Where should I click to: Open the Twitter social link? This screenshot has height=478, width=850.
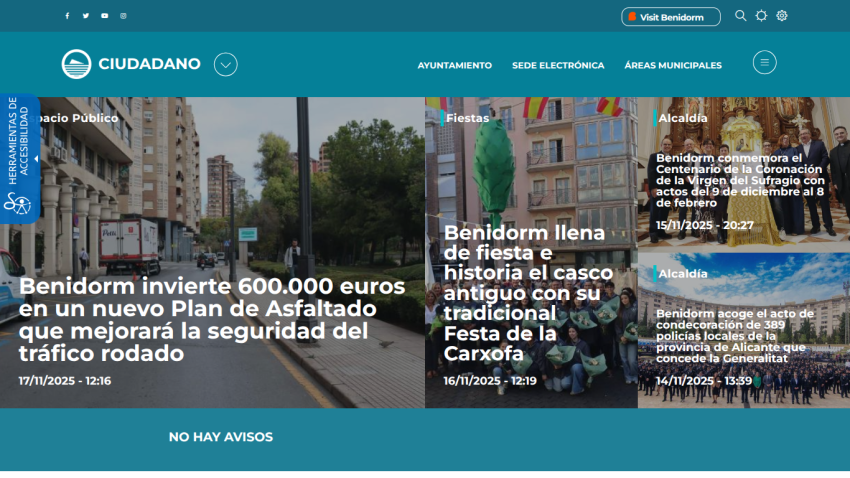[86, 16]
